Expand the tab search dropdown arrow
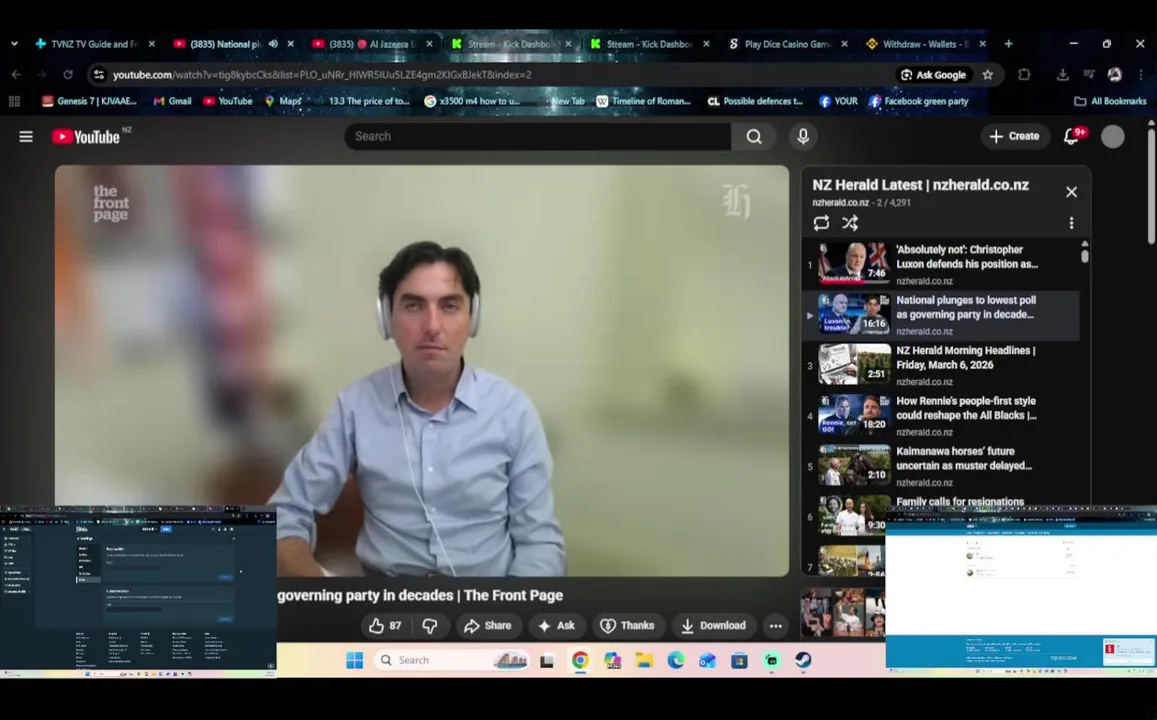This screenshot has height=720, width=1157. click(15, 44)
